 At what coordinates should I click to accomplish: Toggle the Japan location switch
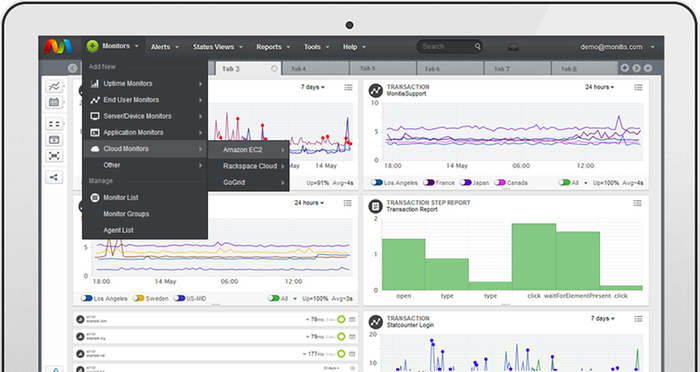(466, 183)
